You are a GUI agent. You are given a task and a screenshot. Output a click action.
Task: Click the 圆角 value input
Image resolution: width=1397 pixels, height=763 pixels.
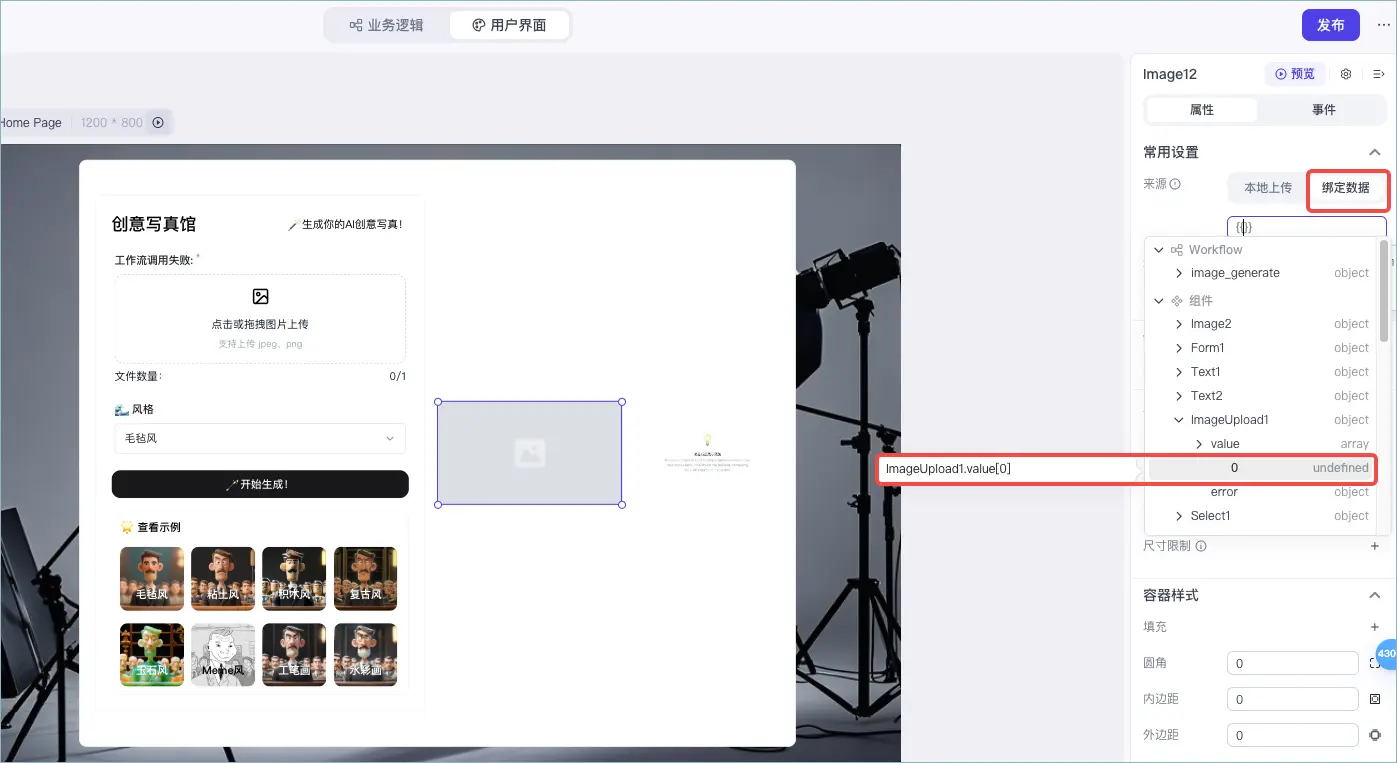1292,663
